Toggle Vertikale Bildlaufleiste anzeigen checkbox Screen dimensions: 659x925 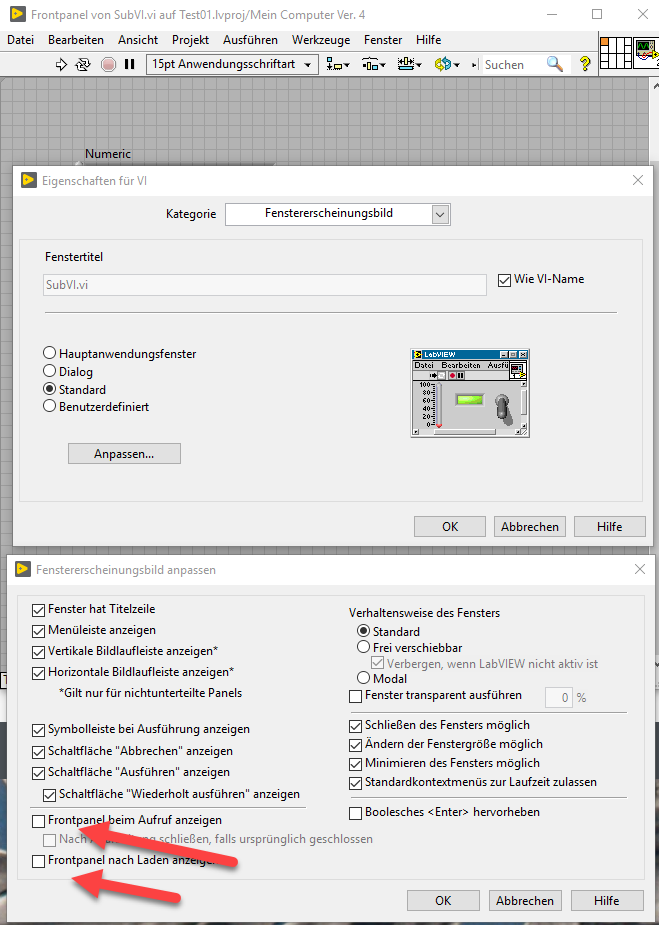pyautogui.click(x=38, y=652)
